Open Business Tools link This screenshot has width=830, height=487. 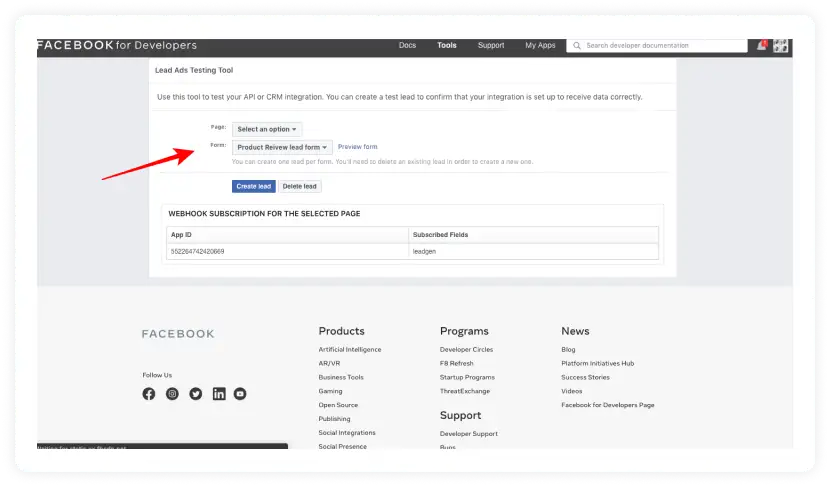[341, 377]
